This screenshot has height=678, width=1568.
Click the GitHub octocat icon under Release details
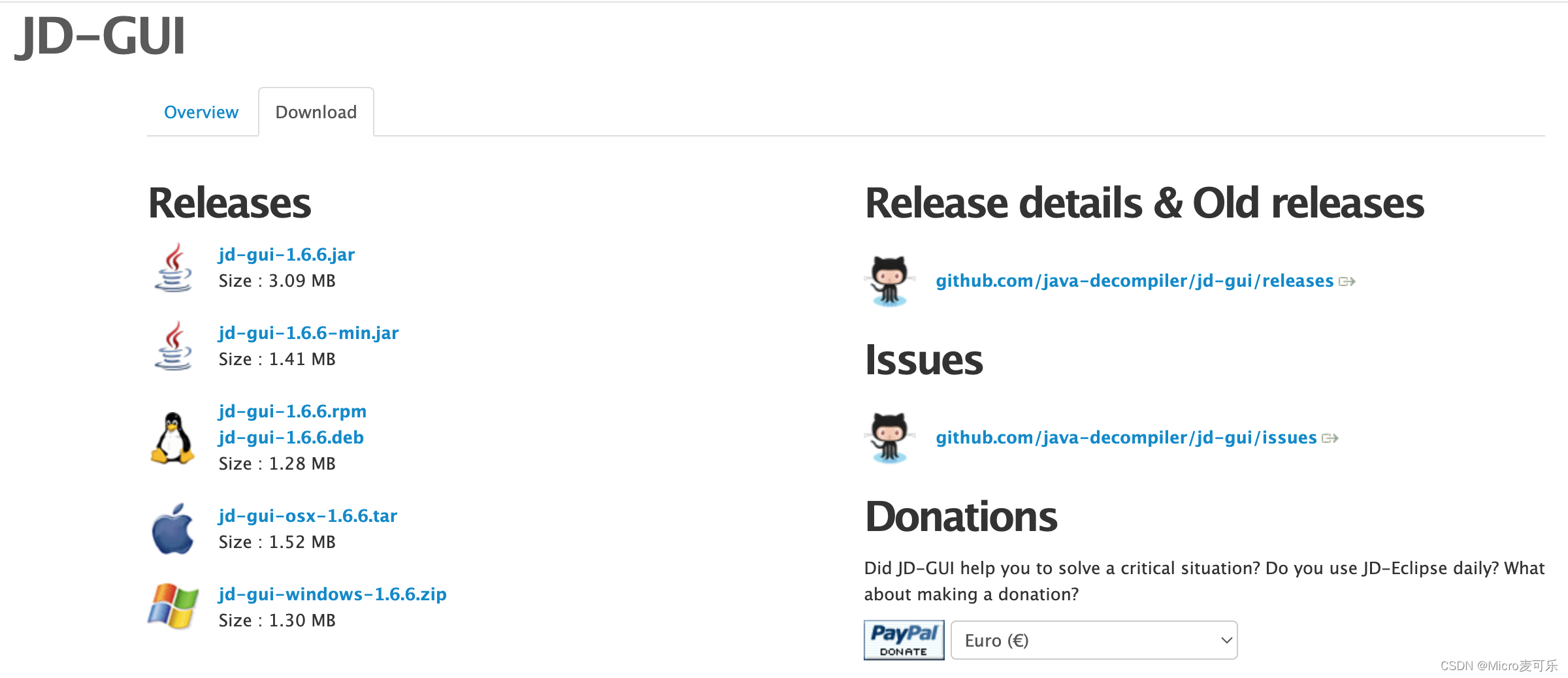click(x=889, y=281)
